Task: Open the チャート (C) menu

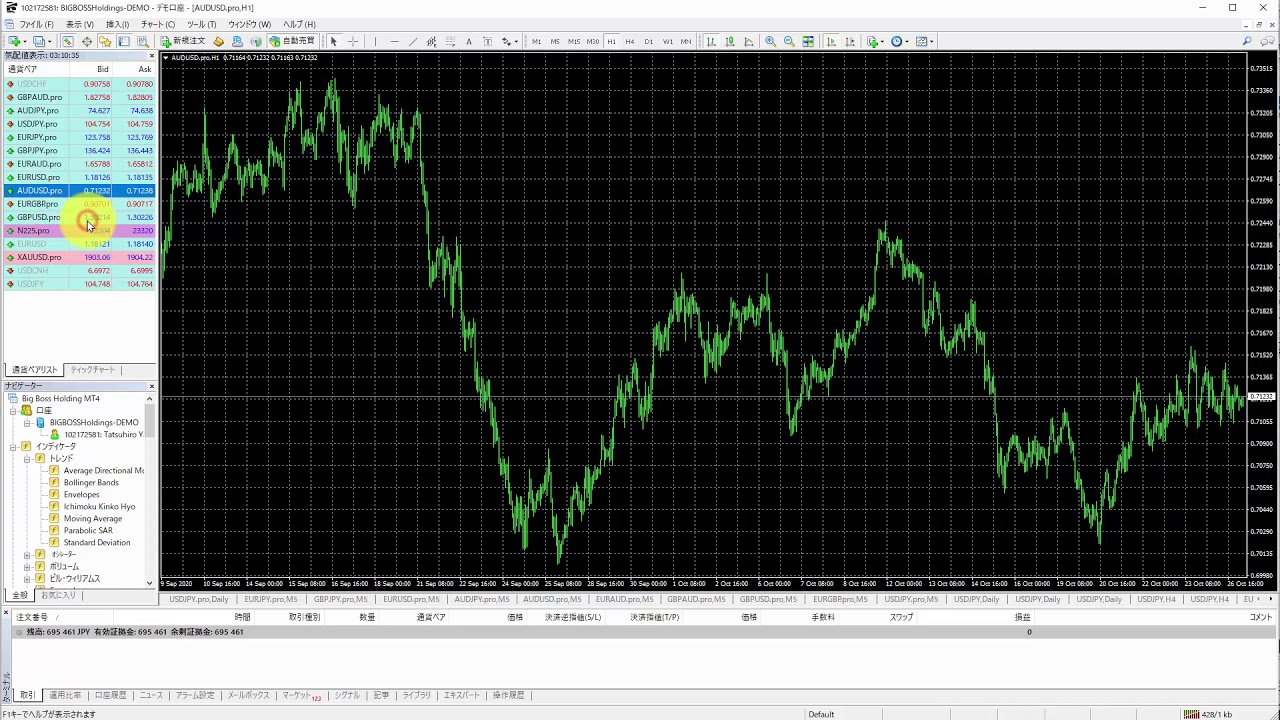Action: 158,24
